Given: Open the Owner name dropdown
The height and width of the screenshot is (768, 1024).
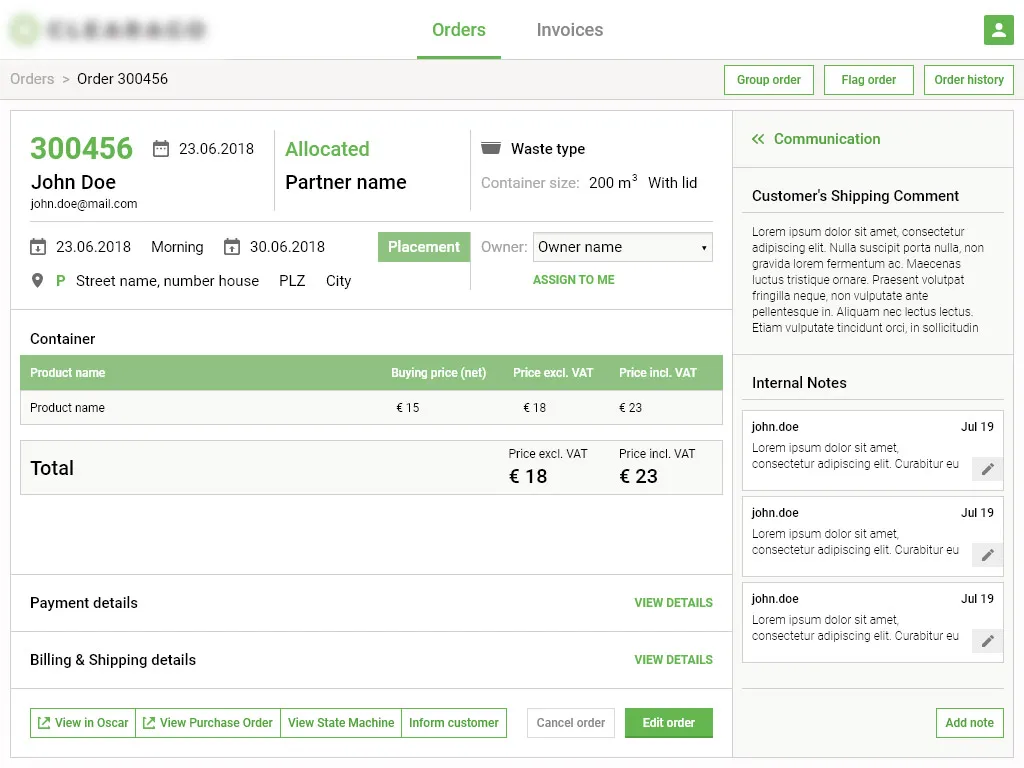Looking at the screenshot, I should pyautogui.click(x=622, y=247).
